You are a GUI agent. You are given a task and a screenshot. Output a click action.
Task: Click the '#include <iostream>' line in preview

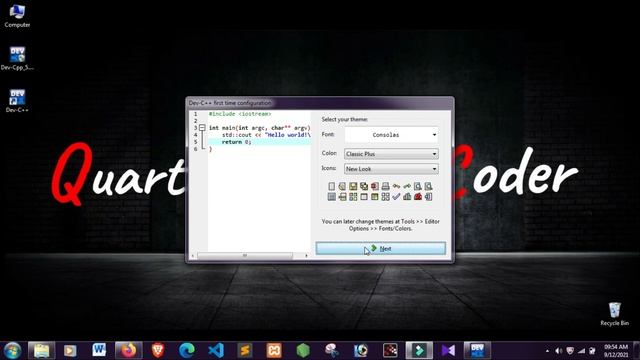pyautogui.click(x=240, y=114)
